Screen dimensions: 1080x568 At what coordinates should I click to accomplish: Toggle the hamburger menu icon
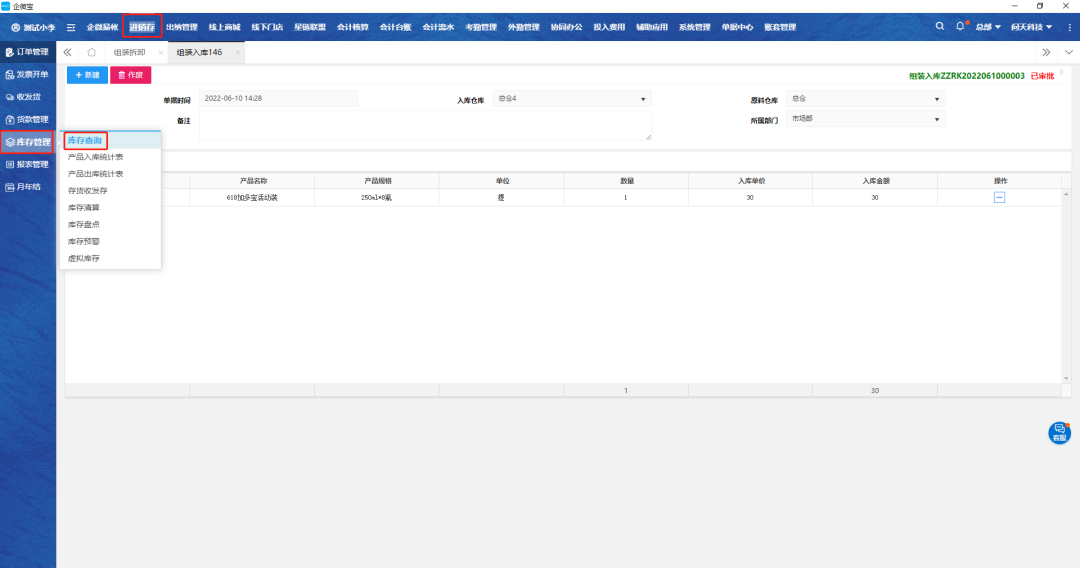click(x=71, y=27)
